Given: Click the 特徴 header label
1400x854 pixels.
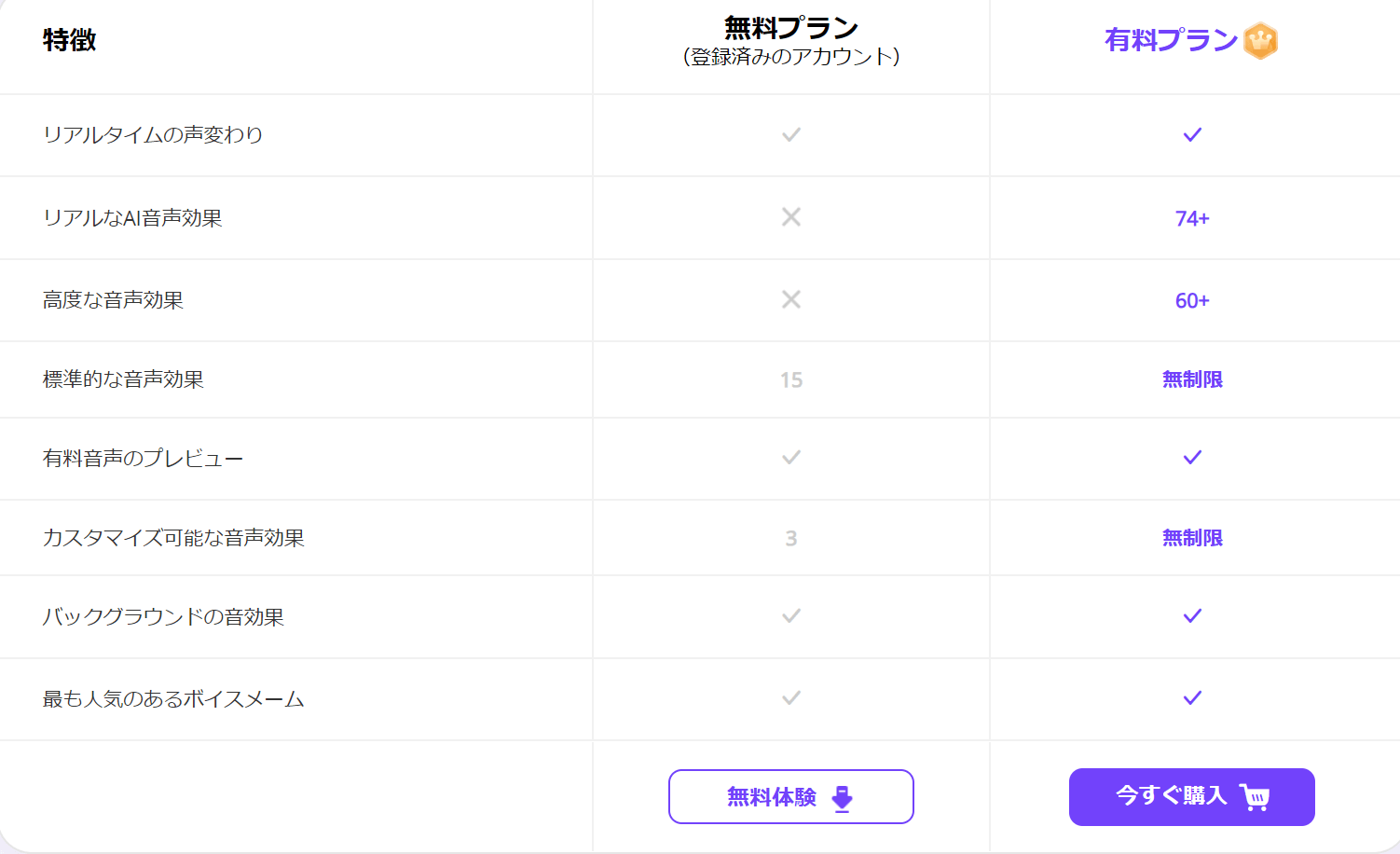Looking at the screenshot, I should [x=69, y=40].
